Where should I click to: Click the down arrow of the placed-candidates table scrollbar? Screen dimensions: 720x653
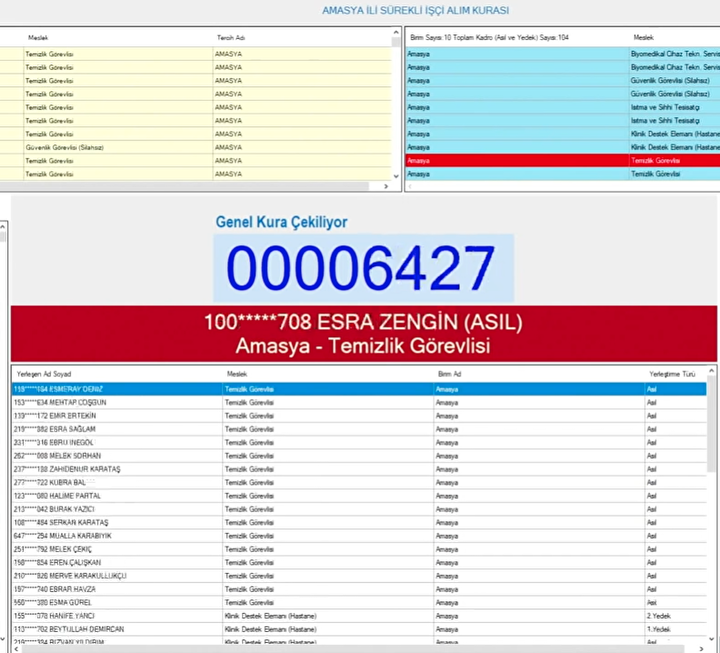[x=712, y=639]
